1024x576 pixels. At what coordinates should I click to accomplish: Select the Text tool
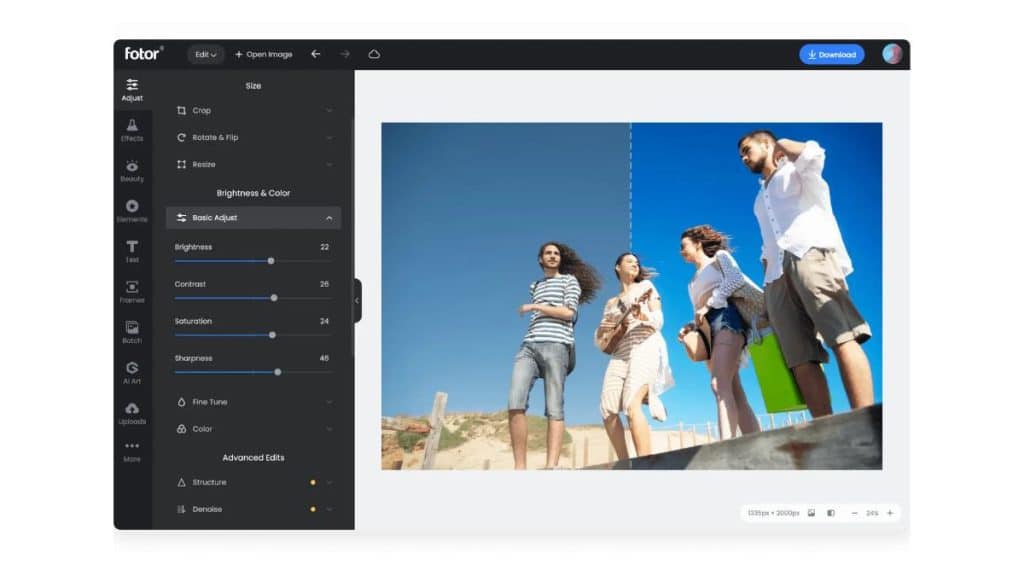click(132, 250)
